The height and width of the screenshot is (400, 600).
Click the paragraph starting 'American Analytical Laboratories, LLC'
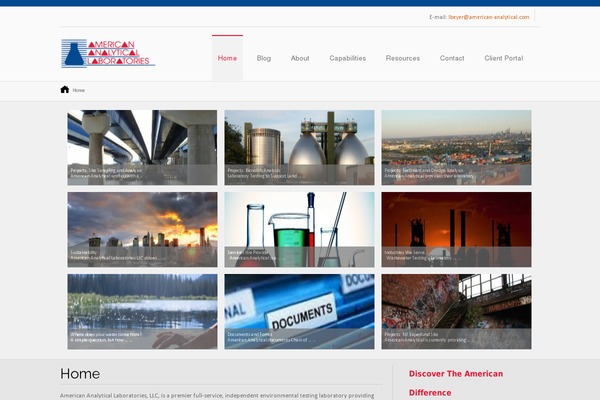217,396
